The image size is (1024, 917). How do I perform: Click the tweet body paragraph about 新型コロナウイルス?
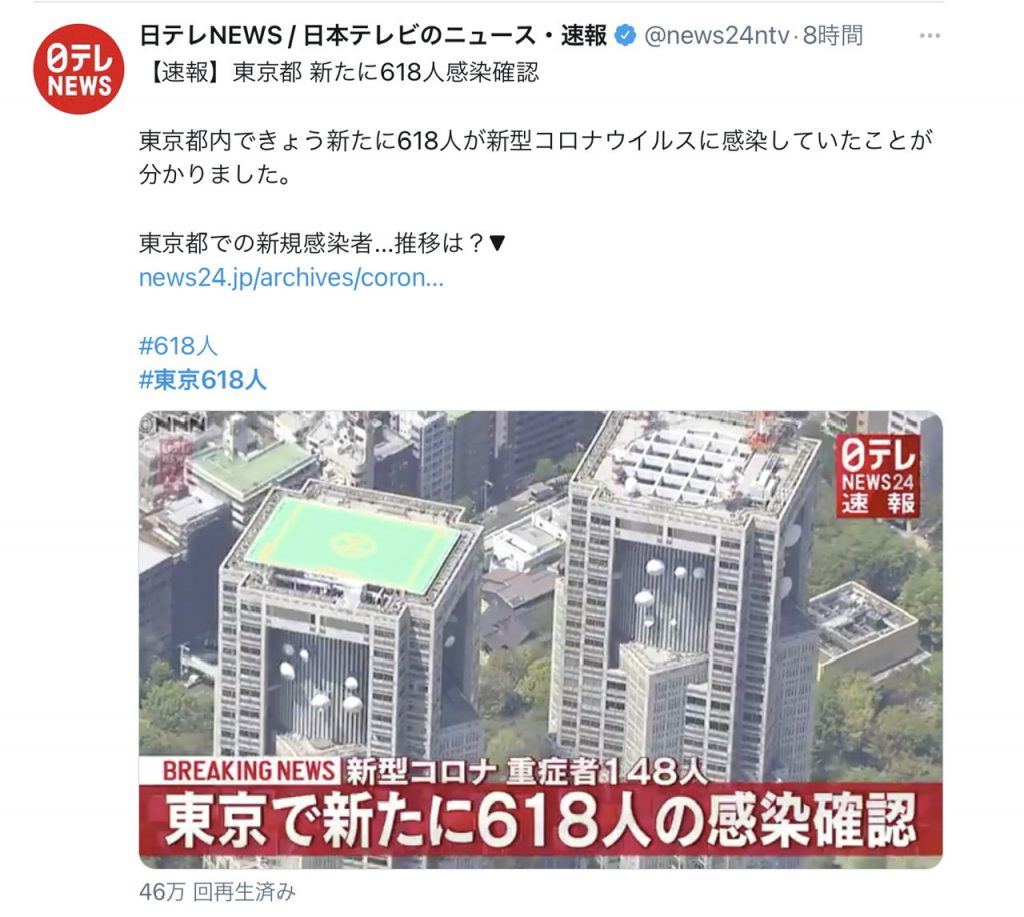tap(536, 157)
